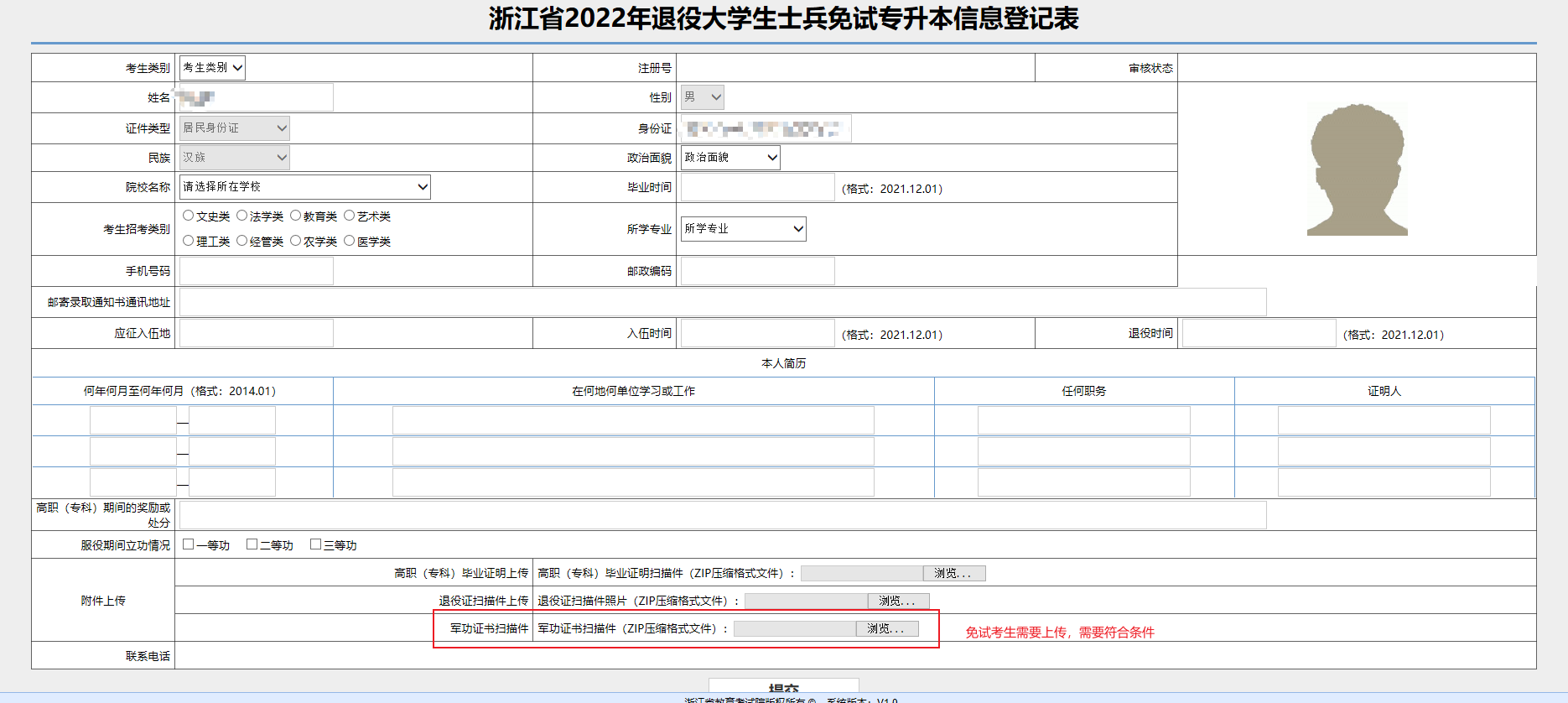Expand the 所学专业 major dropdown
1568x703 pixels.
(743, 229)
